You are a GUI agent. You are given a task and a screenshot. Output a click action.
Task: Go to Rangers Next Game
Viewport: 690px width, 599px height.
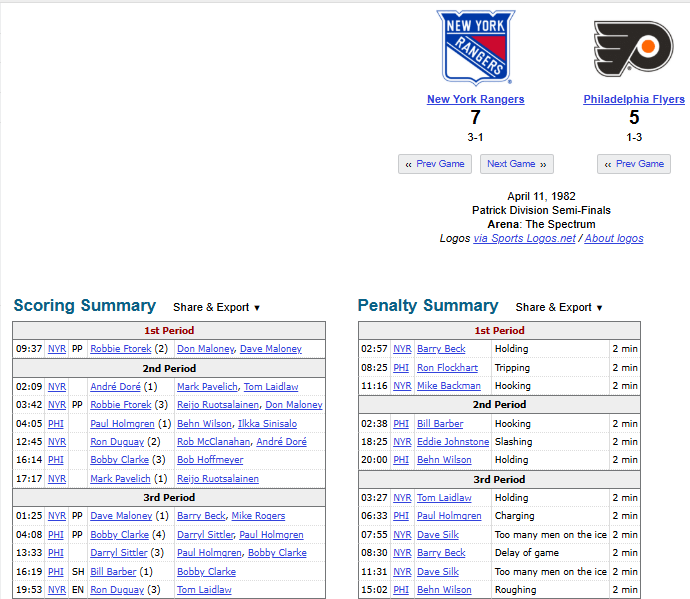pyautogui.click(x=517, y=164)
